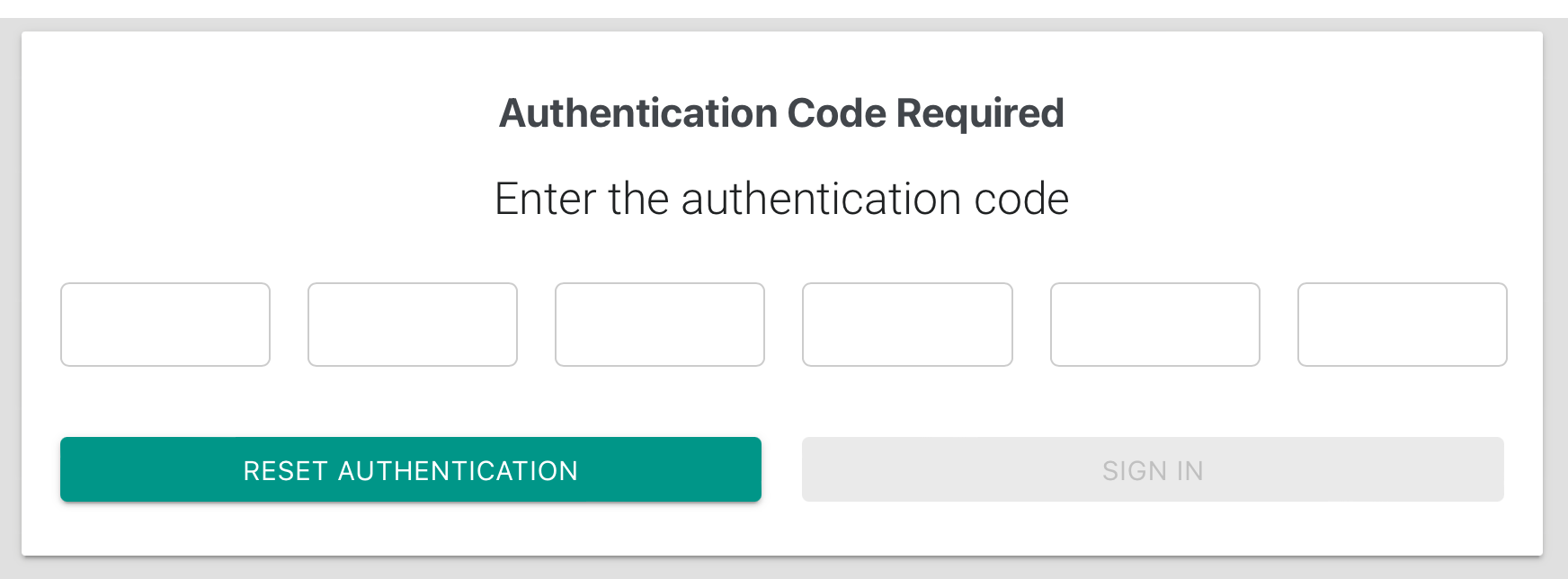Screen dimensions: 1568x579
Task: Select the second authentication code box
Action: [413, 325]
